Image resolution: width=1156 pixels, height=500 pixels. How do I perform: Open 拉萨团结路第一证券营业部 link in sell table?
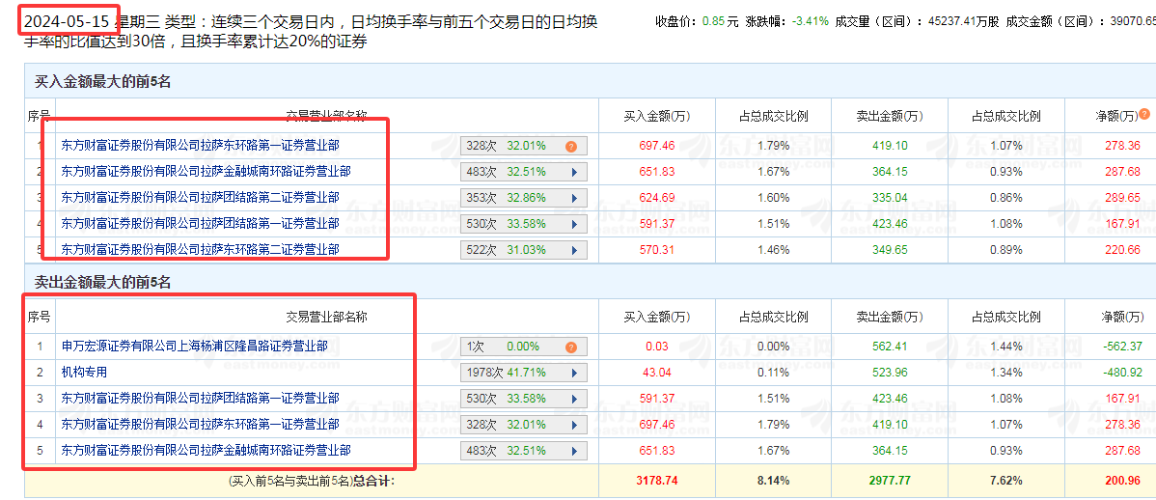(x=201, y=398)
